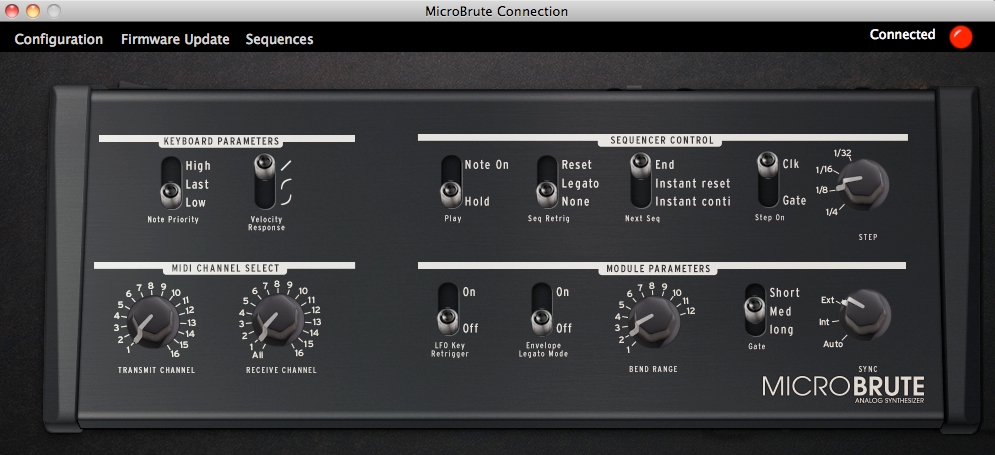
Task: Select End for Next Seq
Action: [664, 165]
